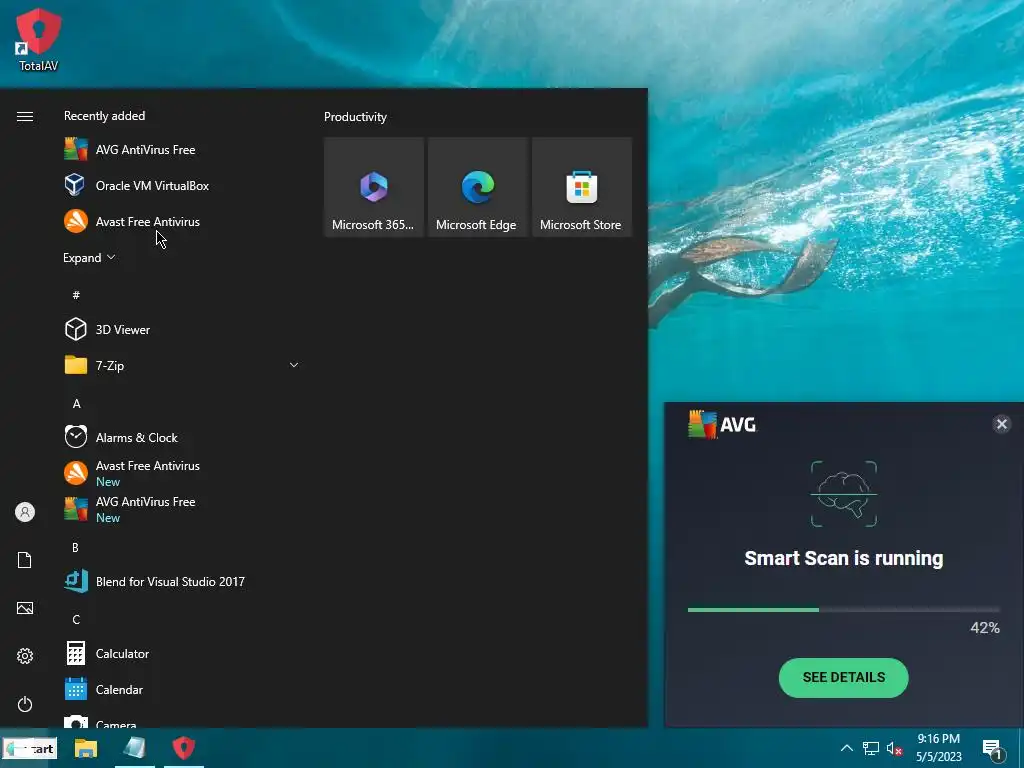Open Avast Free Antivirus marked New
This screenshot has width=1024, height=768.
(x=183, y=473)
